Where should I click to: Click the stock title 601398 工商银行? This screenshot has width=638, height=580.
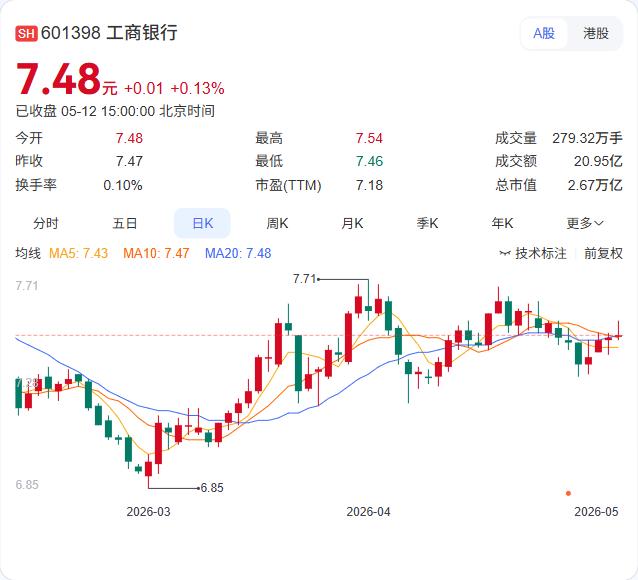click(x=109, y=33)
